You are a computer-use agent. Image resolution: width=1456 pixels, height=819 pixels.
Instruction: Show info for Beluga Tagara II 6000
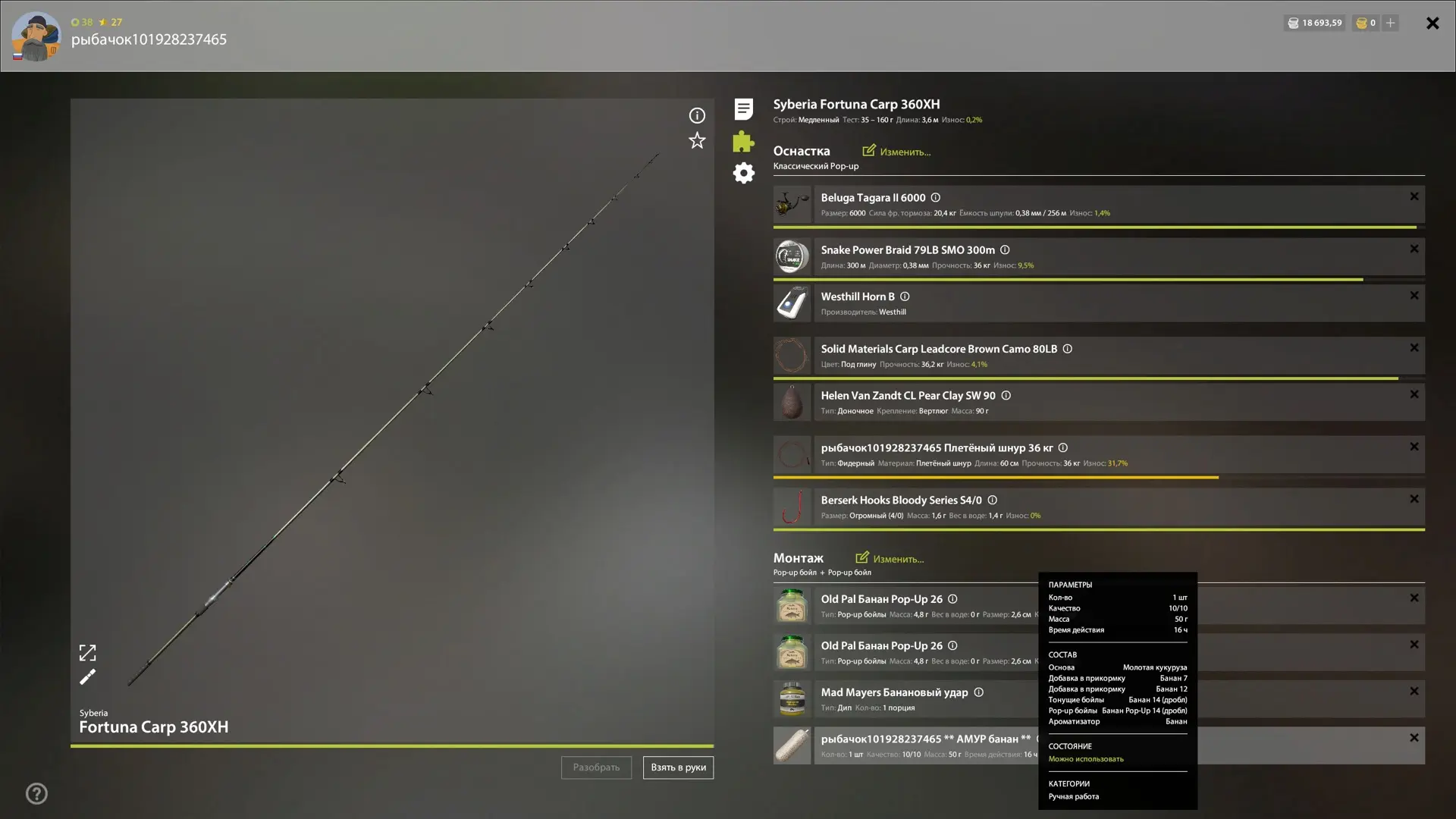click(x=936, y=197)
